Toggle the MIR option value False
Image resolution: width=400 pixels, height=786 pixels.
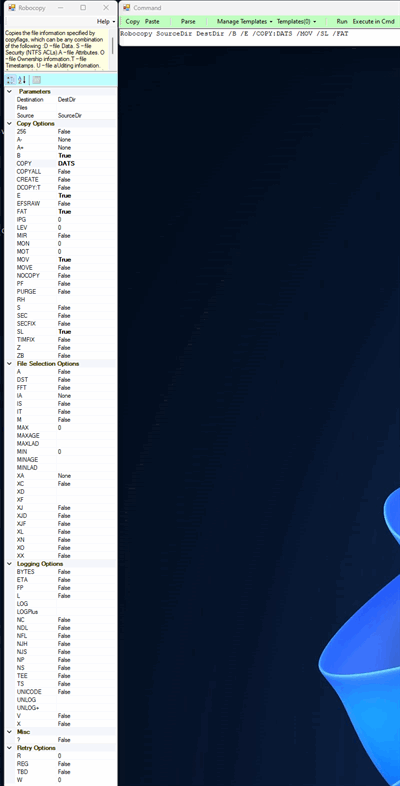pos(86,236)
